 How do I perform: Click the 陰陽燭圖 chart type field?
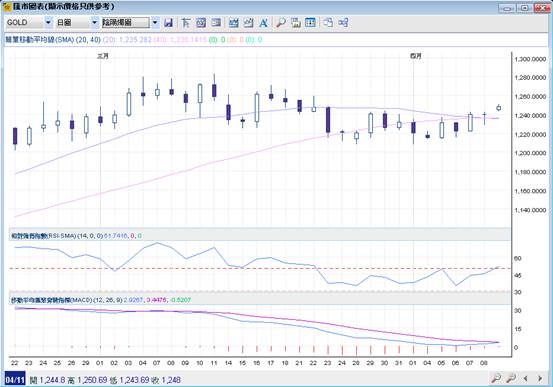tap(126, 23)
